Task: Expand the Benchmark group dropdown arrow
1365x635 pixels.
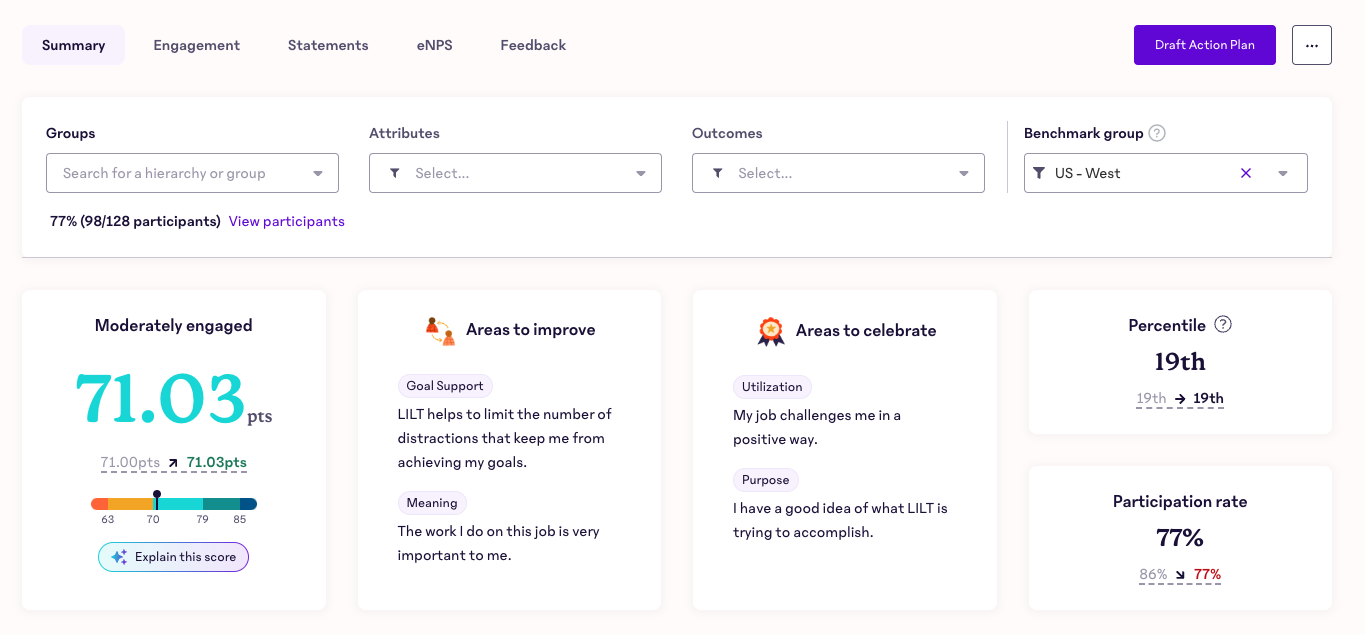Action: tap(1283, 173)
